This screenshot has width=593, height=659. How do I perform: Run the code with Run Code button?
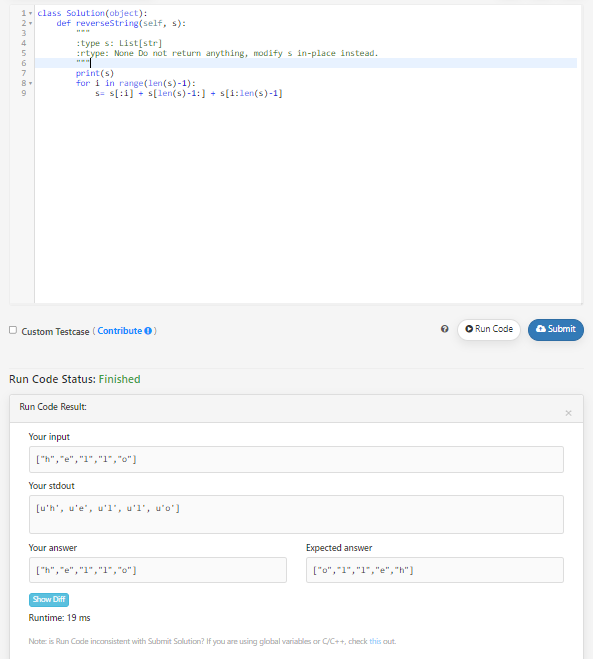click(x=489, y=329)
